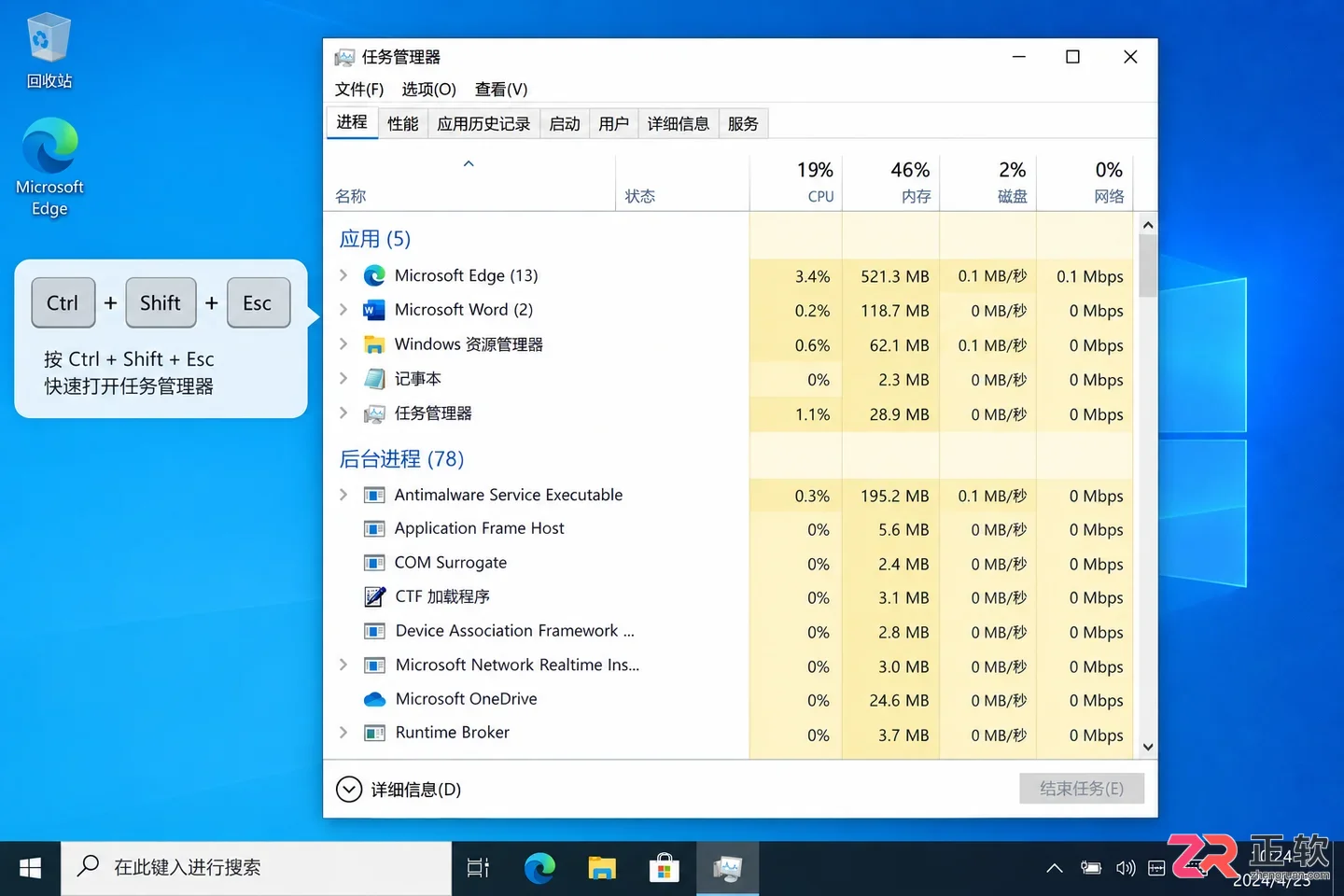Sort by the 名称 column header
The height and width of the screenshot is (896, 1344).
469,183
